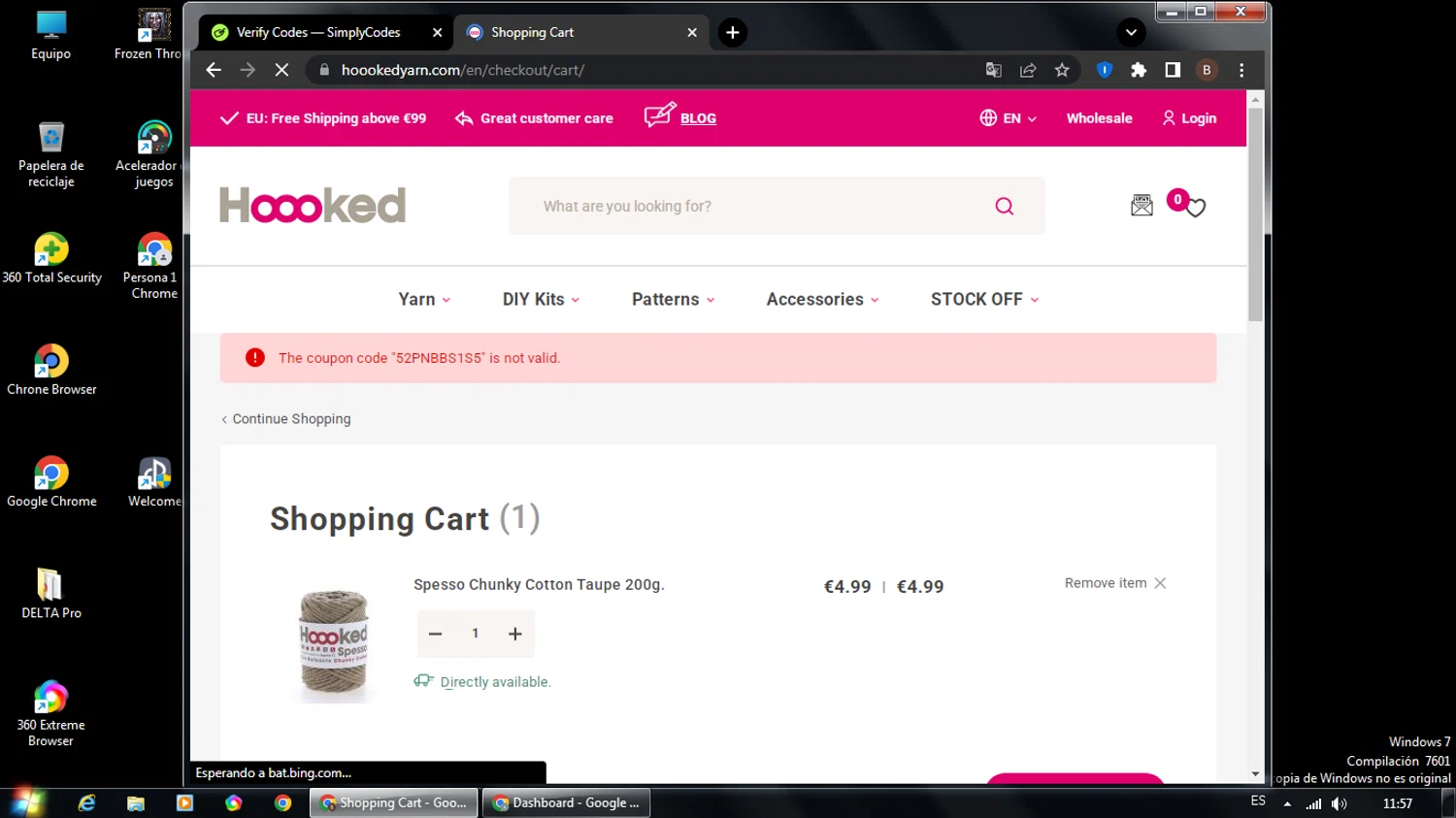
Task: Open the Equipo desktop icon
Action: 50,35
